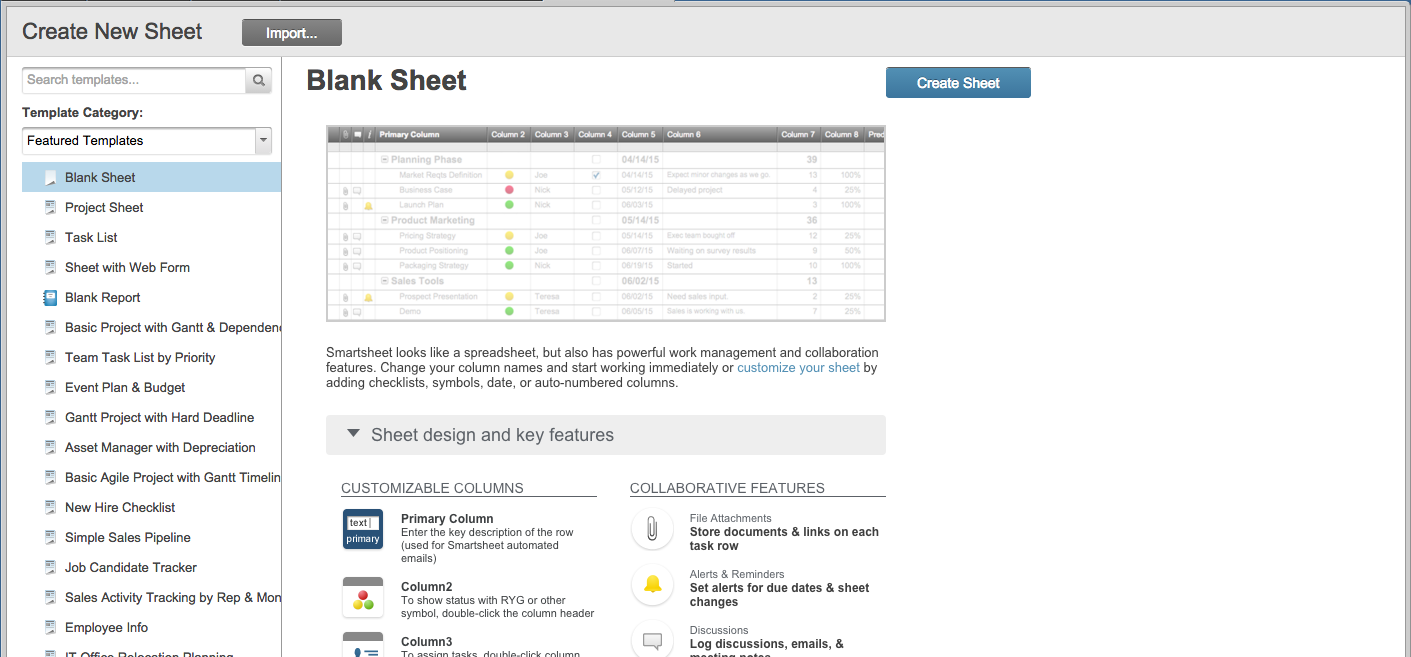Click the Import... button

(x=292, y=33)
